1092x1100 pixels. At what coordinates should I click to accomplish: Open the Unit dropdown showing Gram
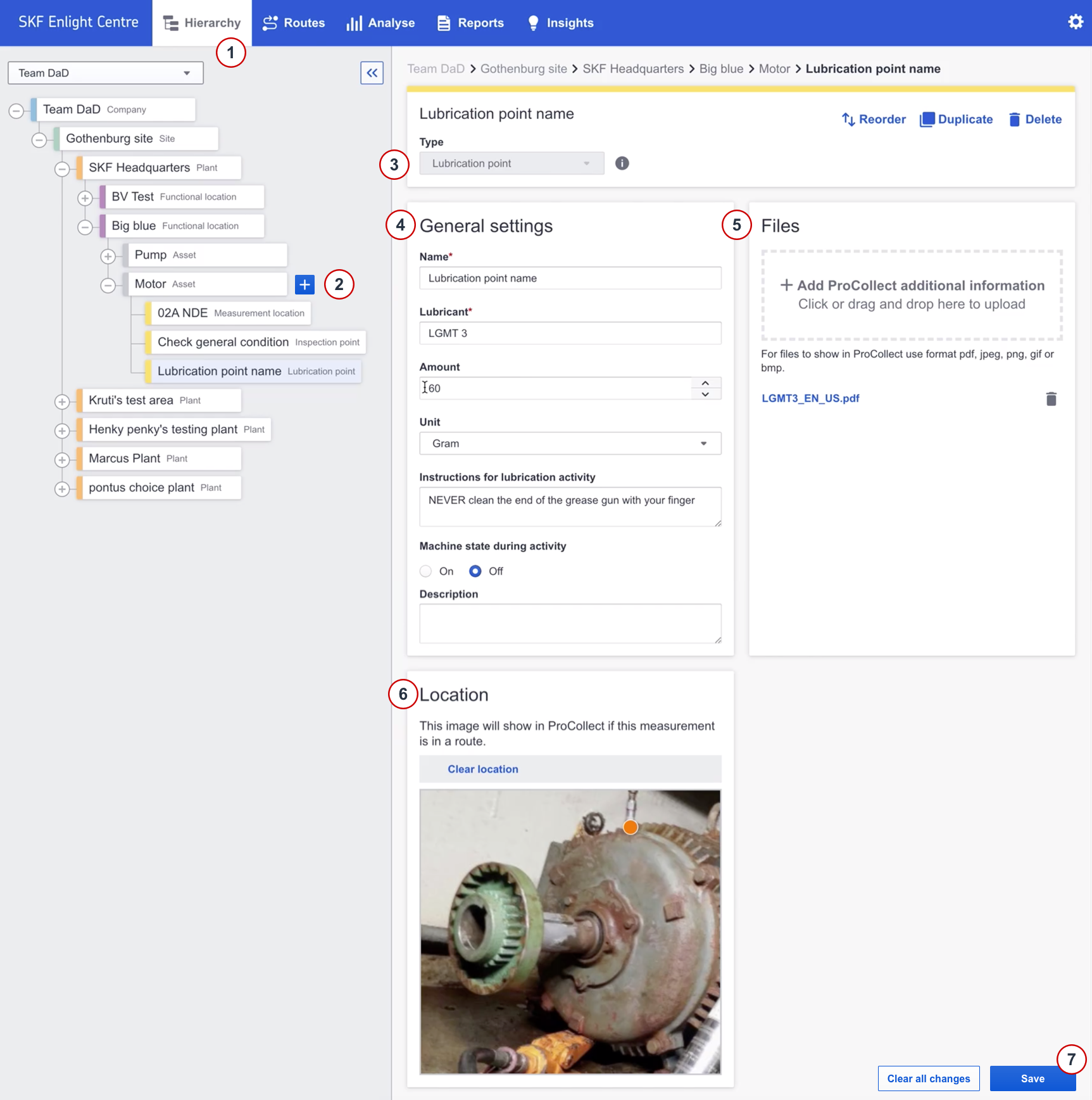[x=570, y=443]
